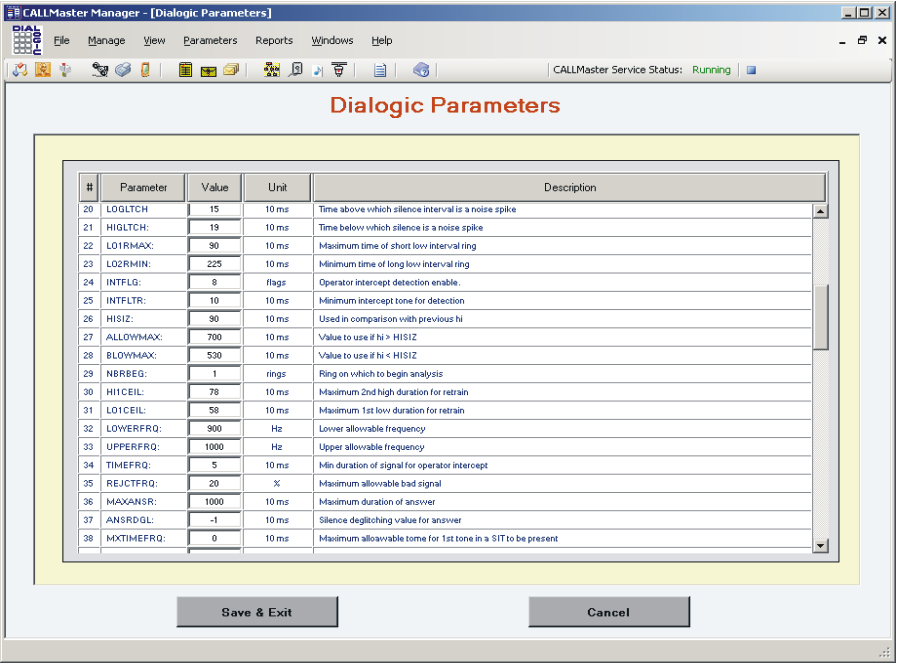Click the blue help book toolbar icon
Viewport: 897px width, 663px height.
pos(421,70)
